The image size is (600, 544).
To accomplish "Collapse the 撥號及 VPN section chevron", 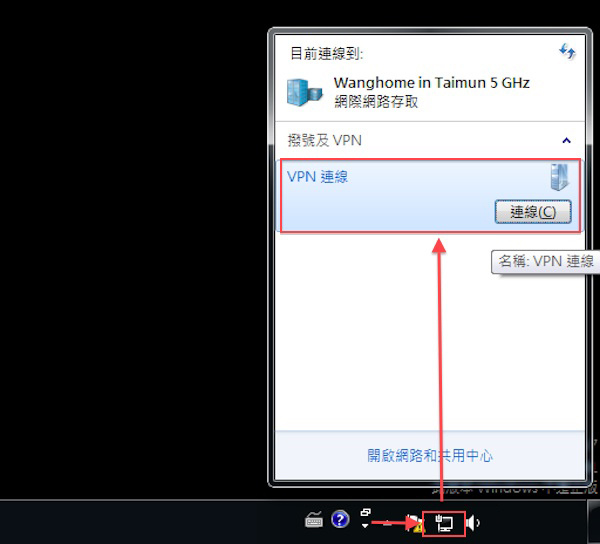I will (x=567, y=140).
